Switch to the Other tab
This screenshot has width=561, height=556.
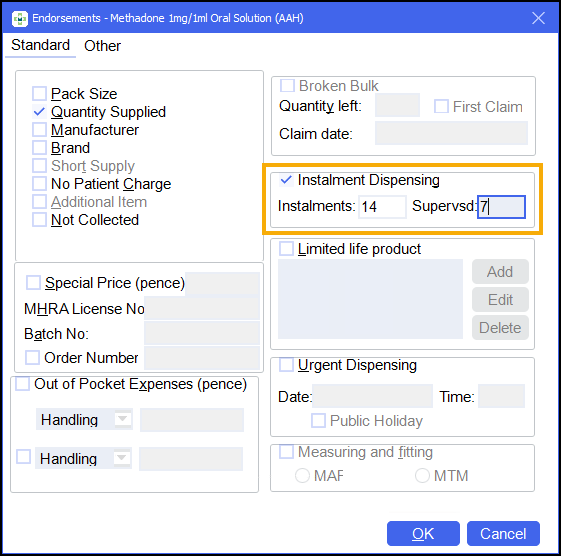pyautogui.click(x=102, y=46)
